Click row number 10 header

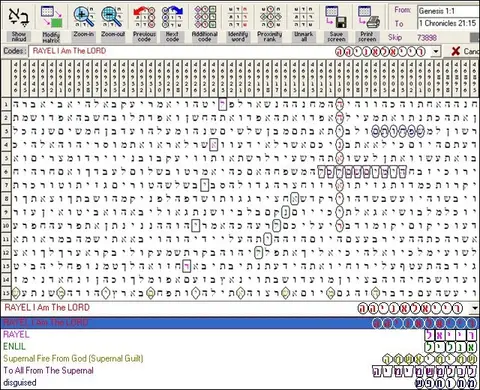[x=6, y=226]
